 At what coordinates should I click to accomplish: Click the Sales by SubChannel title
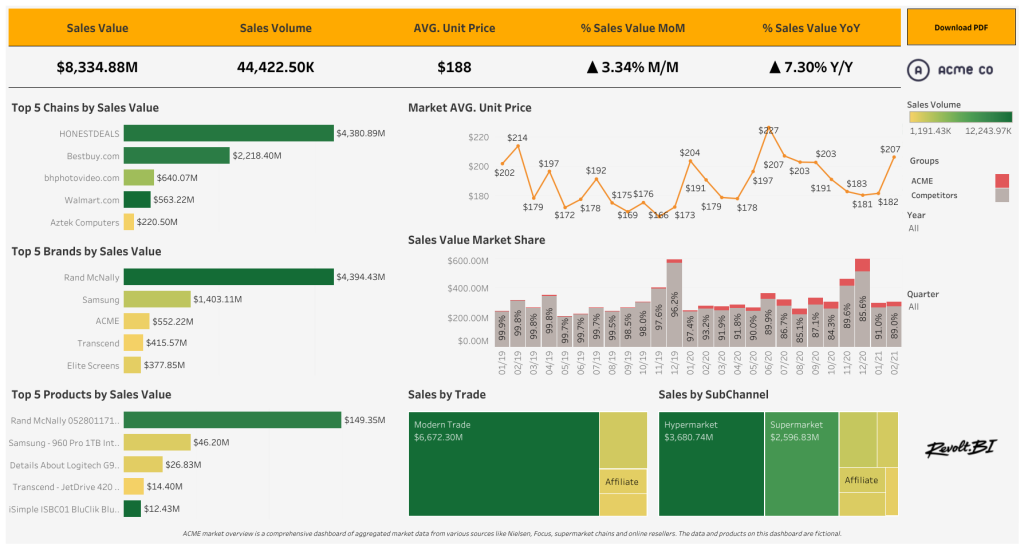(x=713, y=394)
